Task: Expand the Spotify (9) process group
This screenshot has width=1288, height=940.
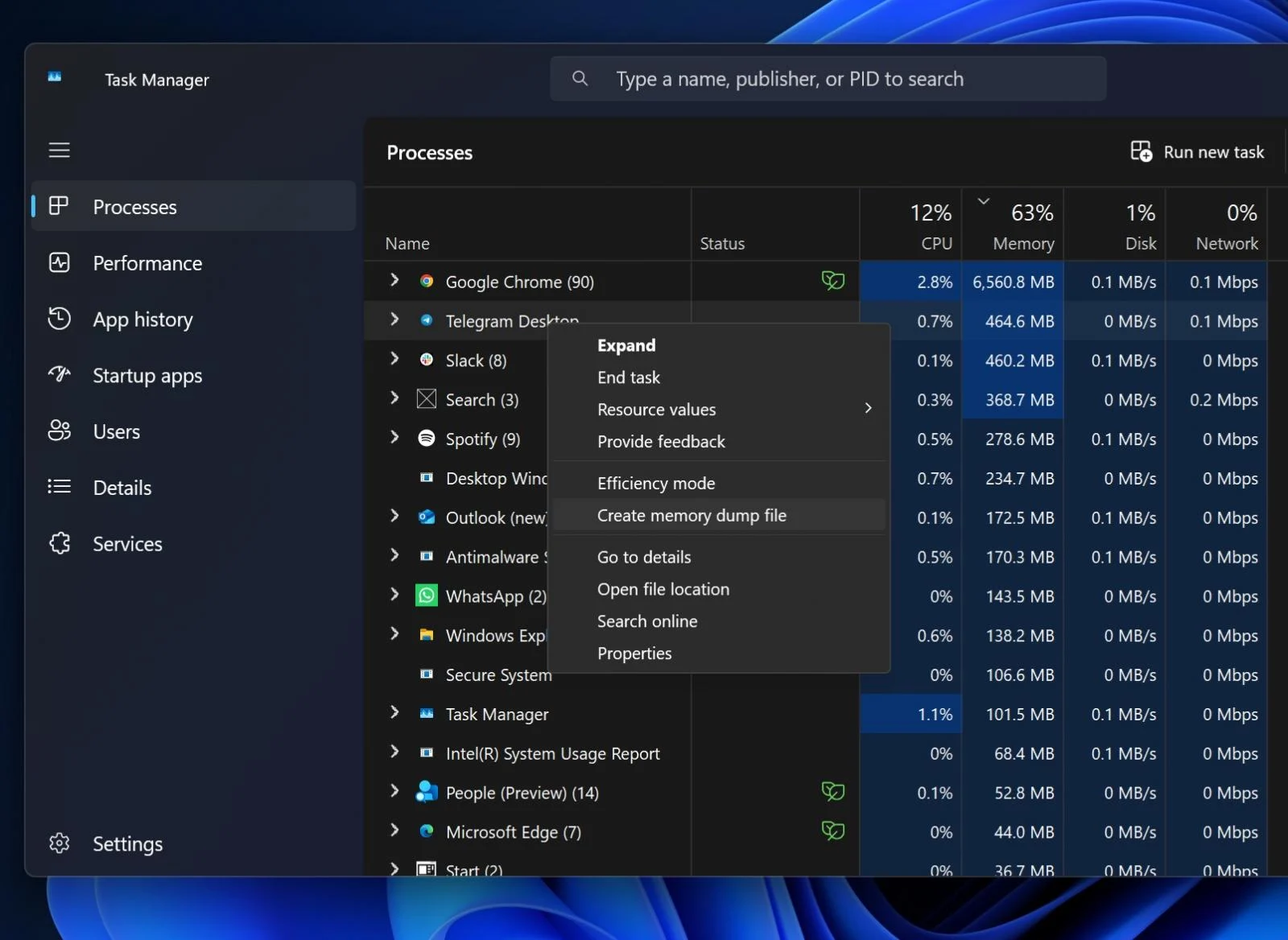Action: (394, 437)
